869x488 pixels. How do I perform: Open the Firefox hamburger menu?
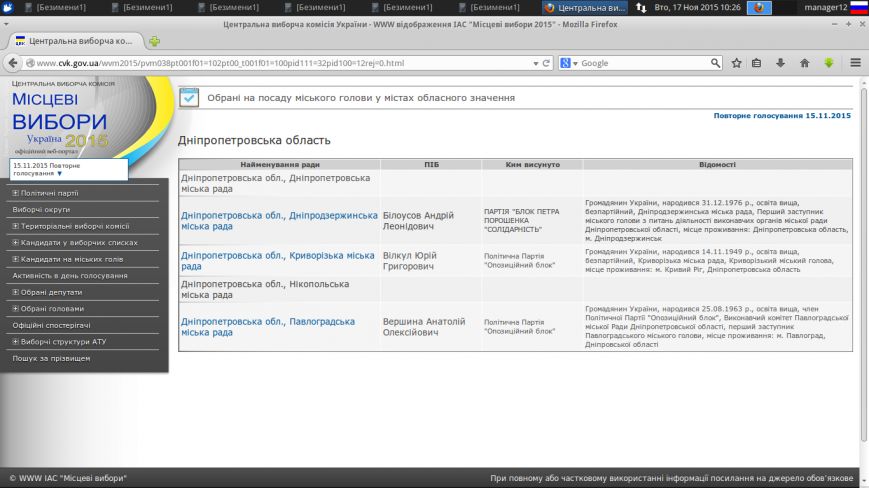[855, 63]
